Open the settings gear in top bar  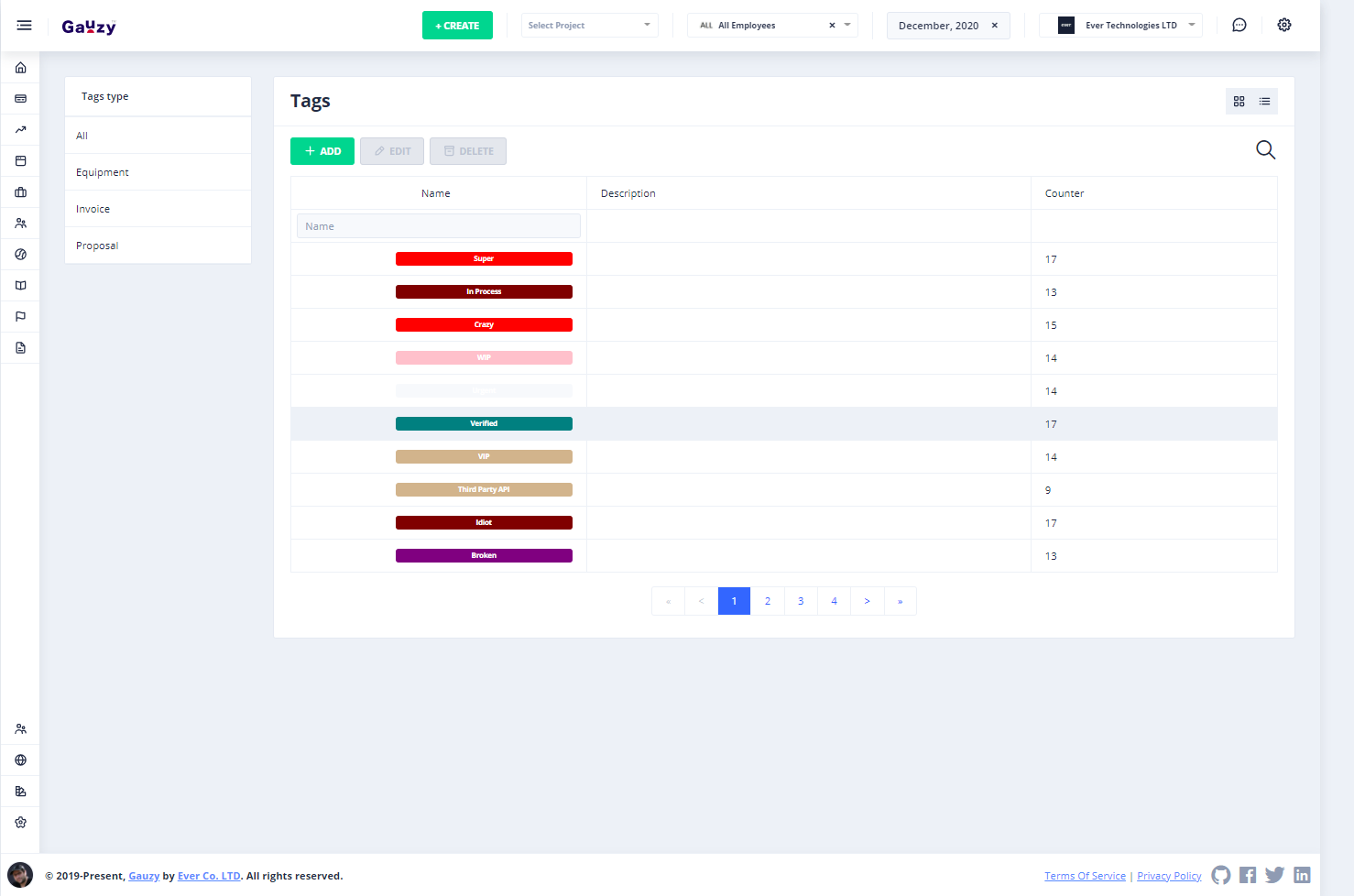(x=1284, y=26)
